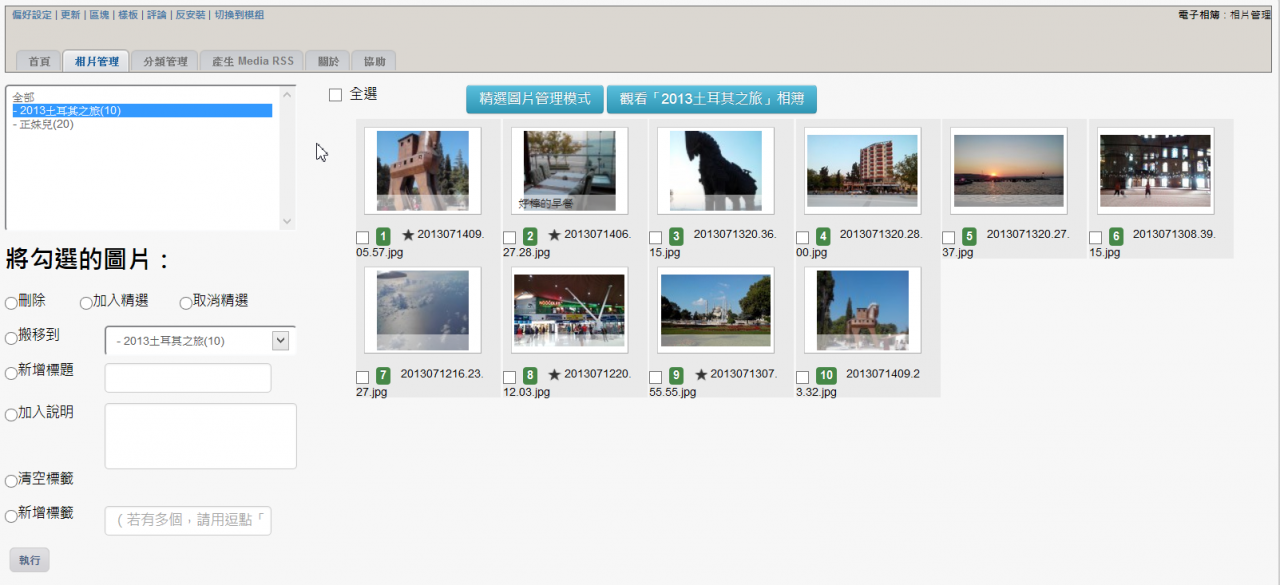This screenshot has height=585, width=1280.
Task: Click the green number 6 badge
Action: pos(1116,237)
